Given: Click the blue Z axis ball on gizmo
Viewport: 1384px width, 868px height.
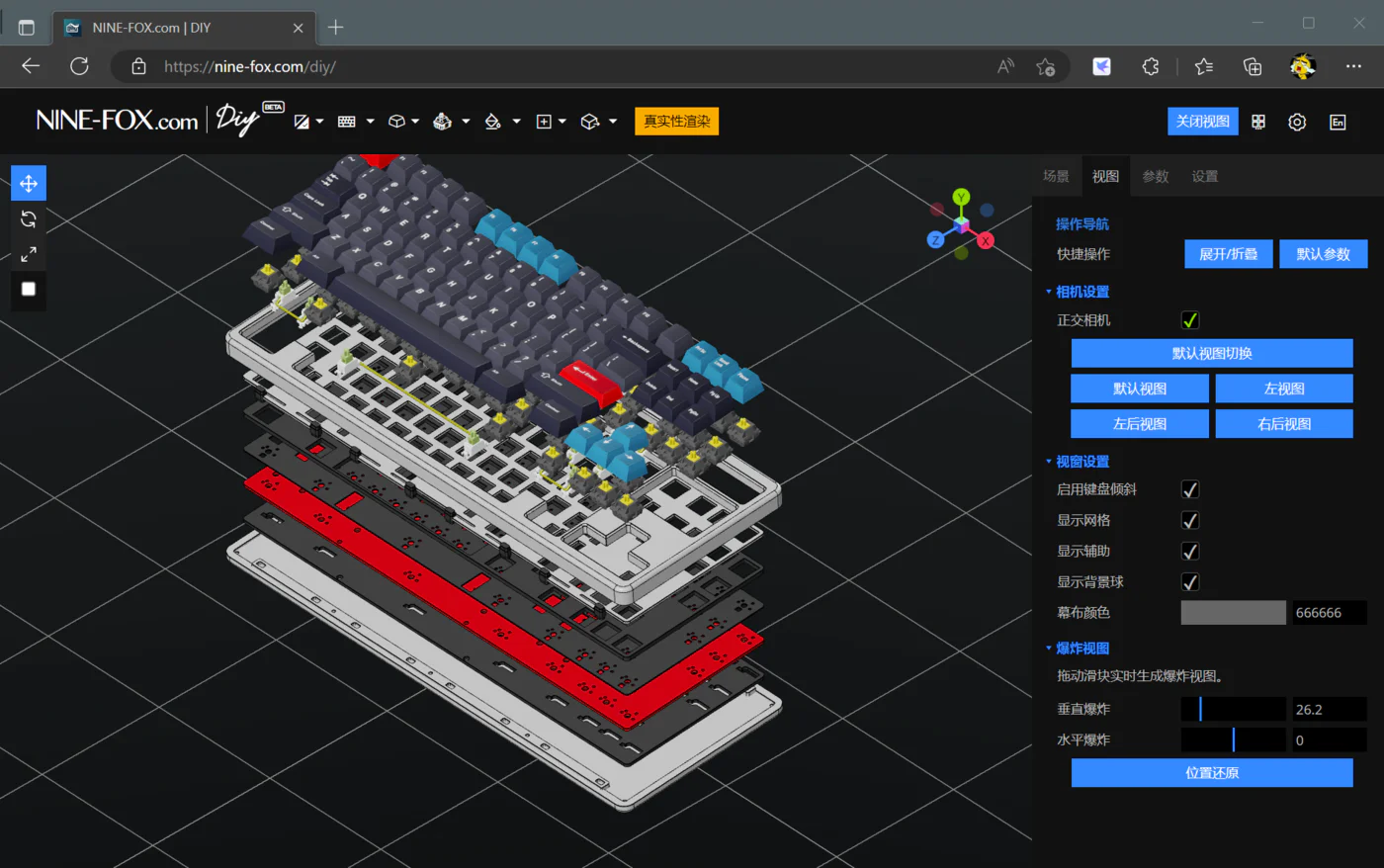Looking at the screenshot, I should pos(935,240).
